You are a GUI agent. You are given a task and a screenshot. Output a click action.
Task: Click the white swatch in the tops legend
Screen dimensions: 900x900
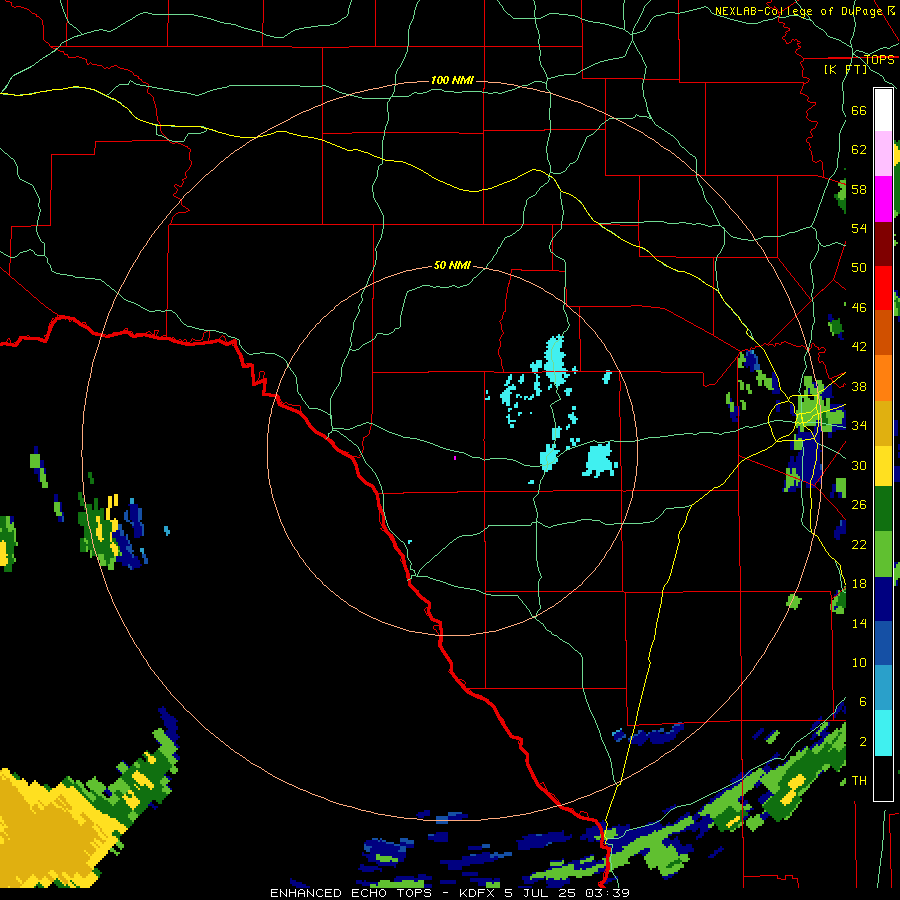(883, 110)
